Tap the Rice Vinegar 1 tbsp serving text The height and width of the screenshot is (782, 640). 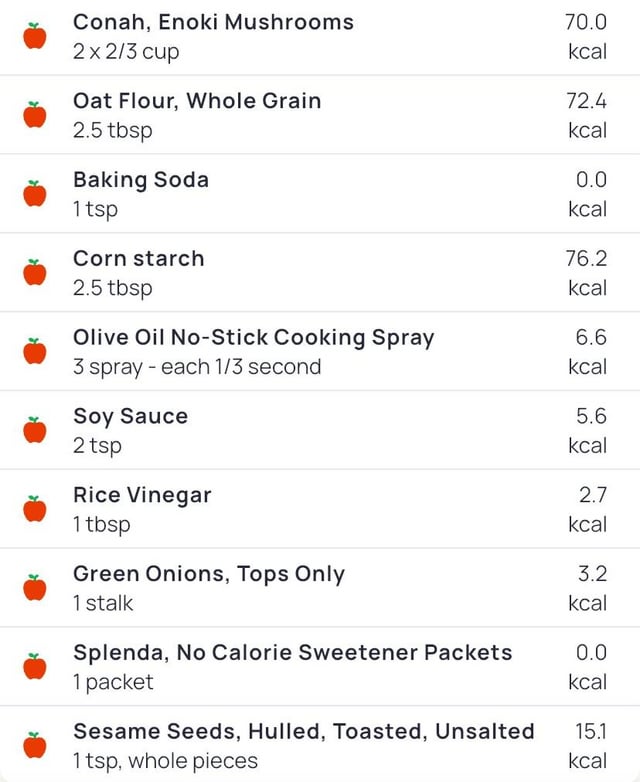(x=101, y=524)
